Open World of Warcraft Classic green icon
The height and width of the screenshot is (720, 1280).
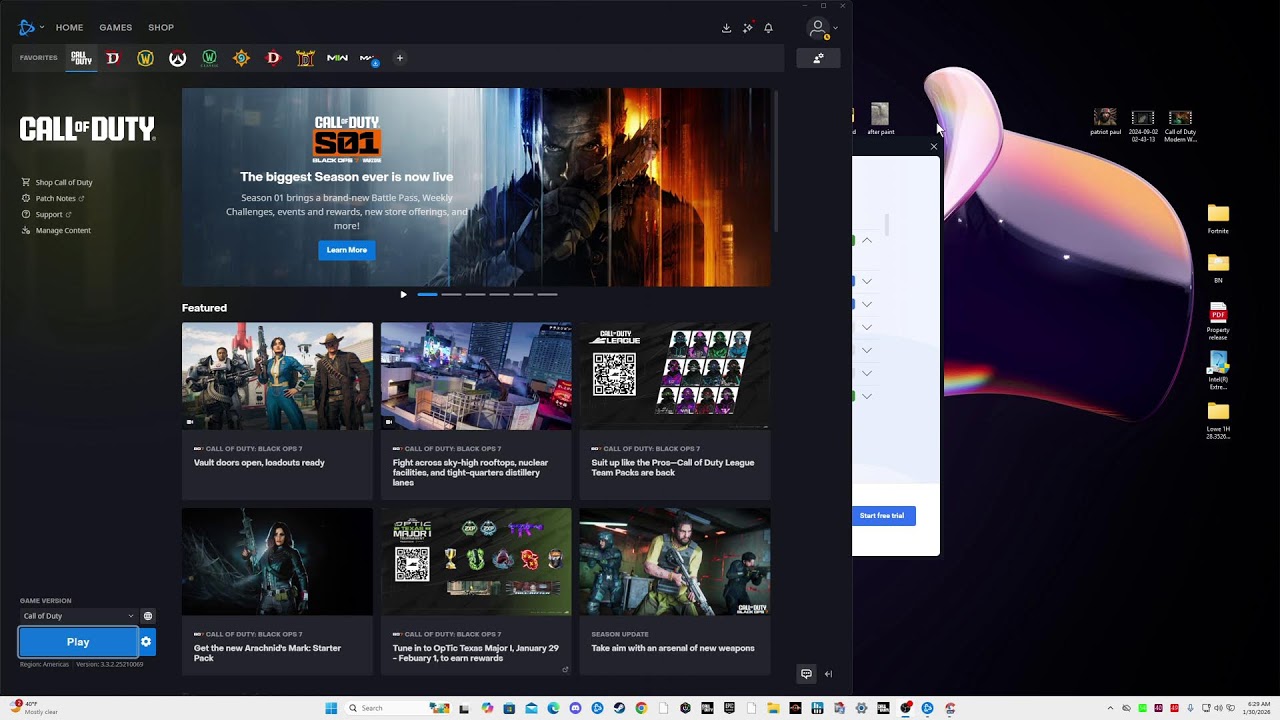(x=209, y=58)
